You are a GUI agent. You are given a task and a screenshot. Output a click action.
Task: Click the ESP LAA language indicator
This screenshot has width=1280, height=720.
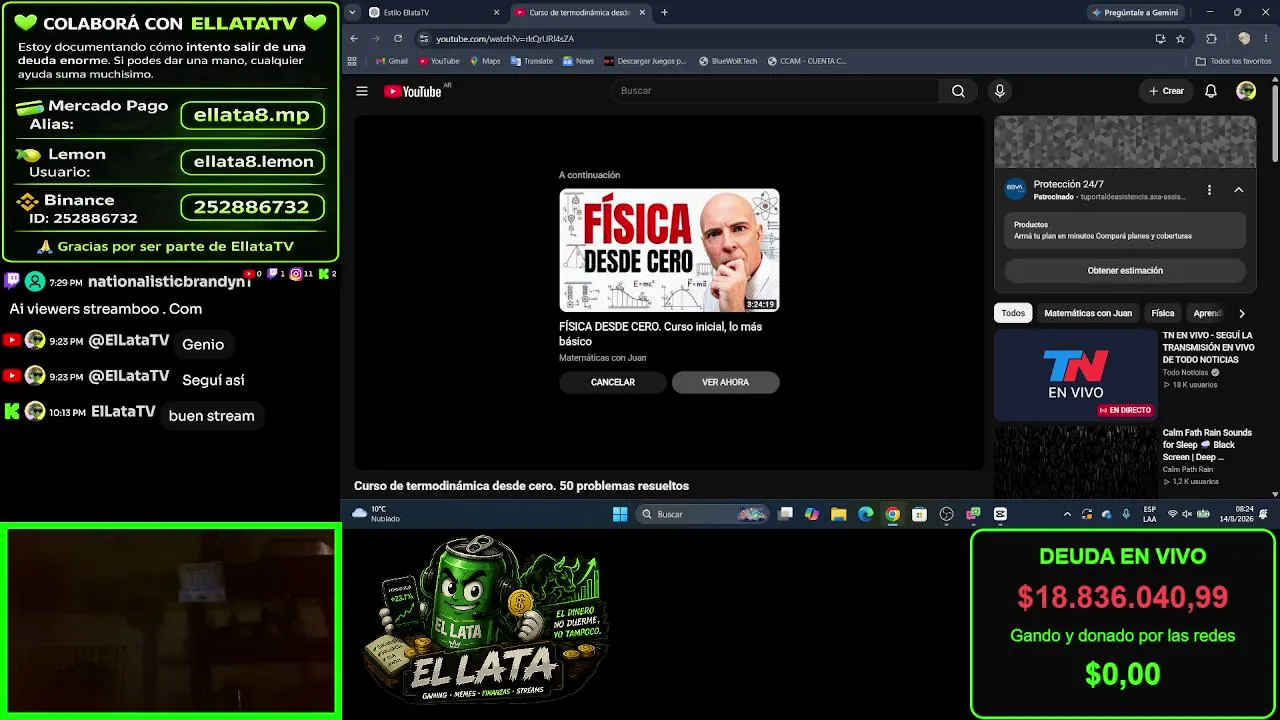pos(1150,514)
